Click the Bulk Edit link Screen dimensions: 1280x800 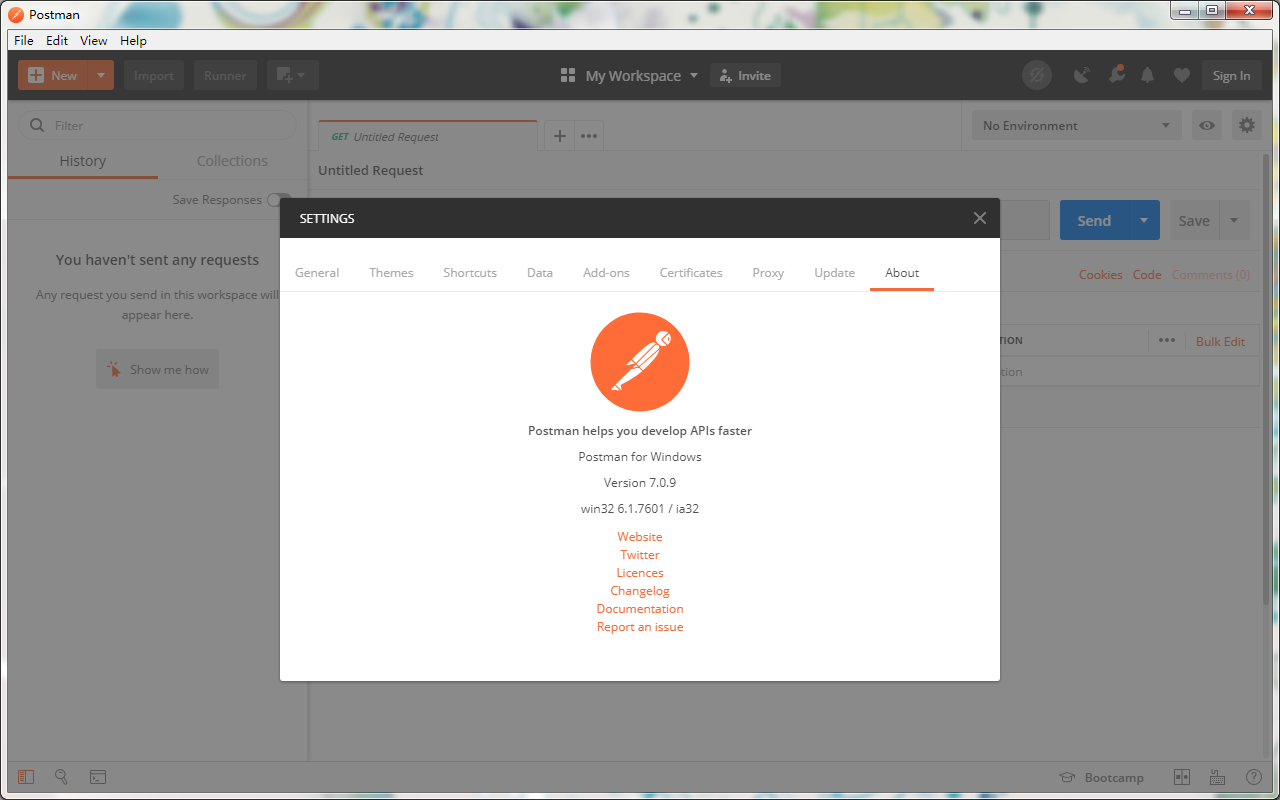click(1220, 341)
